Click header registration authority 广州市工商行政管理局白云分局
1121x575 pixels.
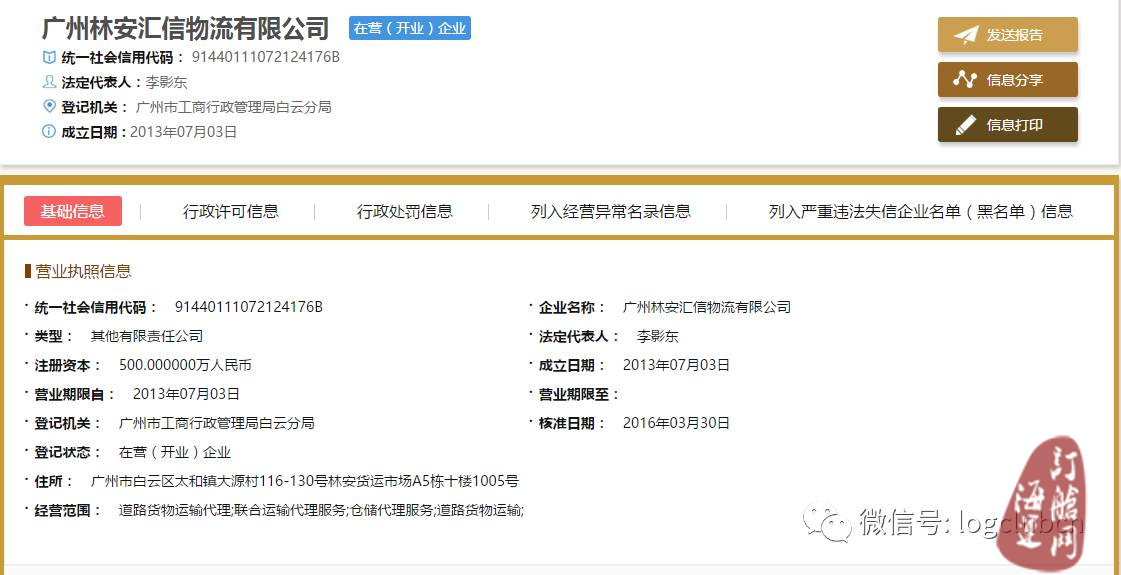click(233, 107)
